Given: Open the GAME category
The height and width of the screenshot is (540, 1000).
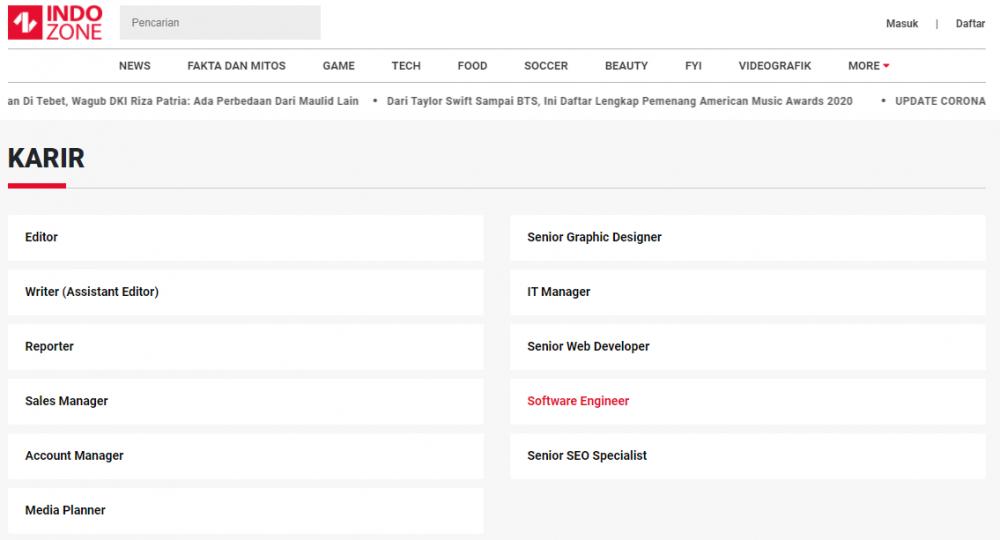Looking at the screenshot, I should [x=339, y=66].
